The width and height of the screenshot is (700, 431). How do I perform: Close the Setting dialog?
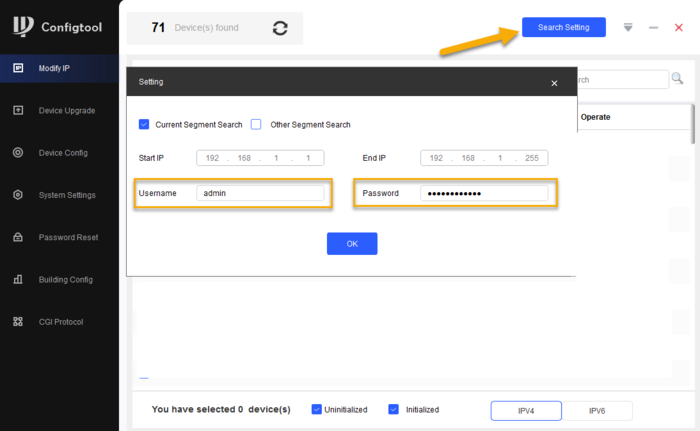554,83
